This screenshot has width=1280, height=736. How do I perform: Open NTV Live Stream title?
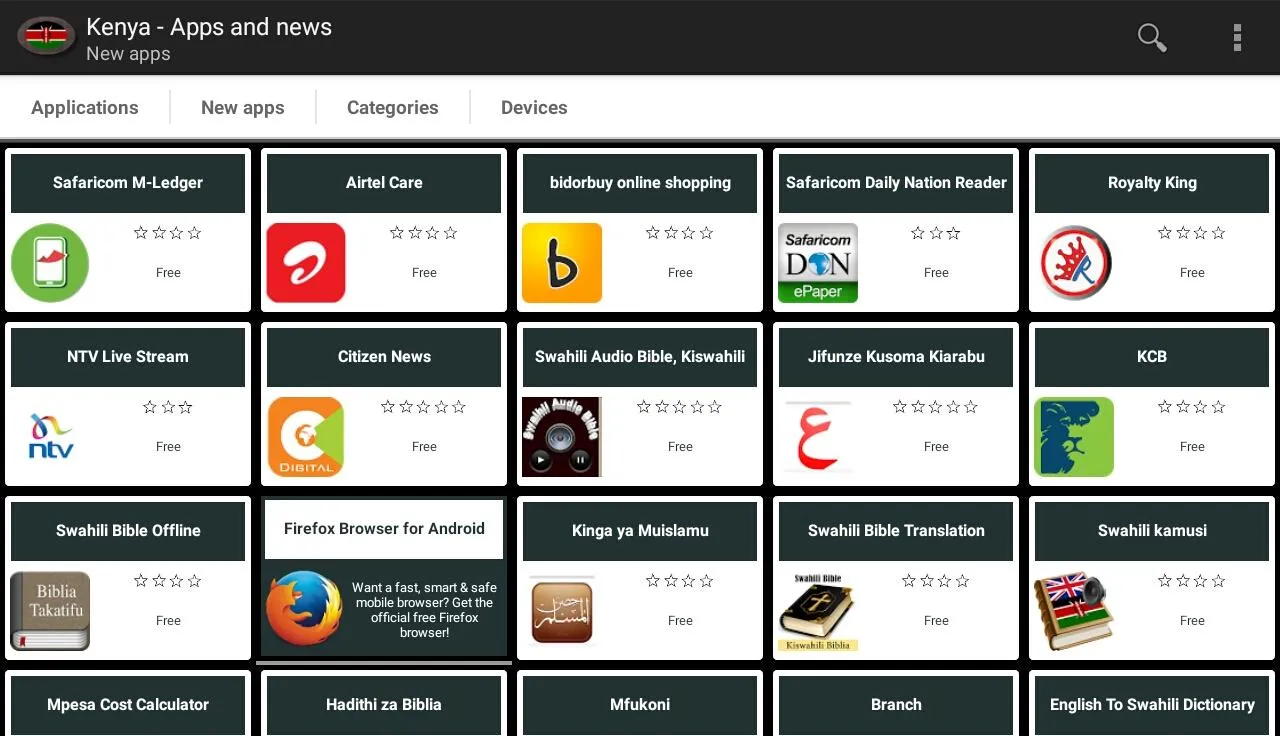(x=128, y=357)
